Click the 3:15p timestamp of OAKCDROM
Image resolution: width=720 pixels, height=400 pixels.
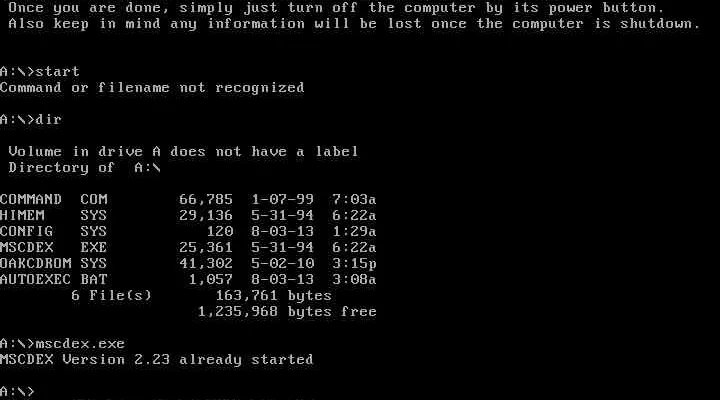pos(354,264)
